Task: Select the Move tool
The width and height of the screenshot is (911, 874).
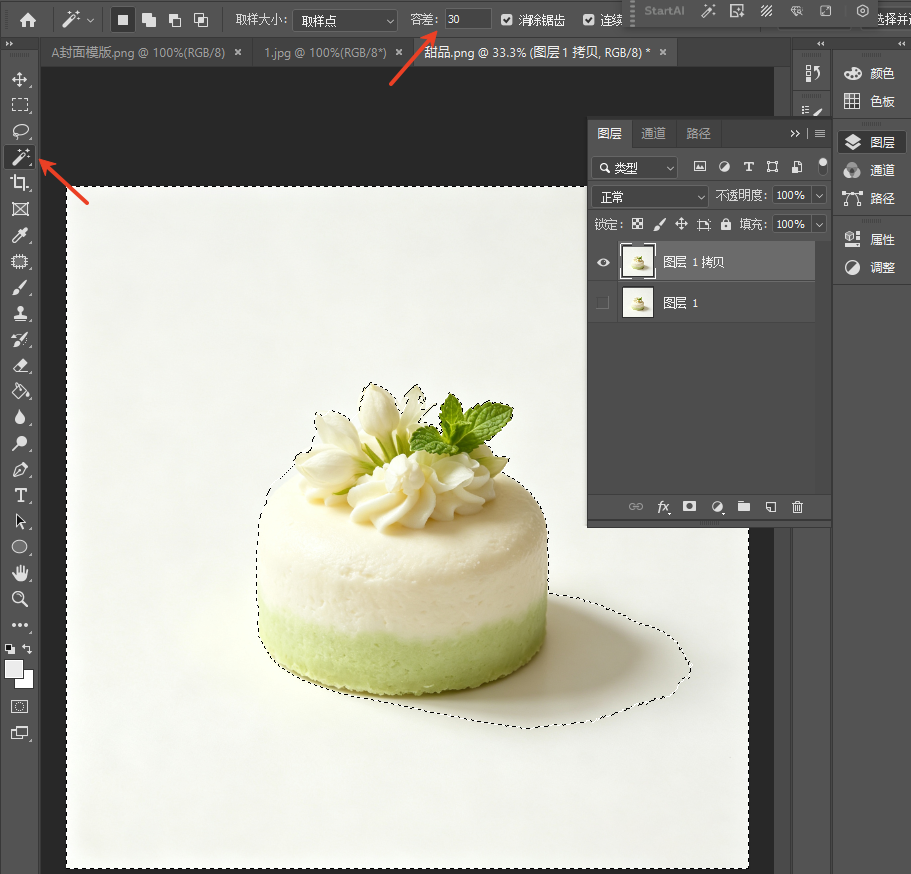Action: 20,79
